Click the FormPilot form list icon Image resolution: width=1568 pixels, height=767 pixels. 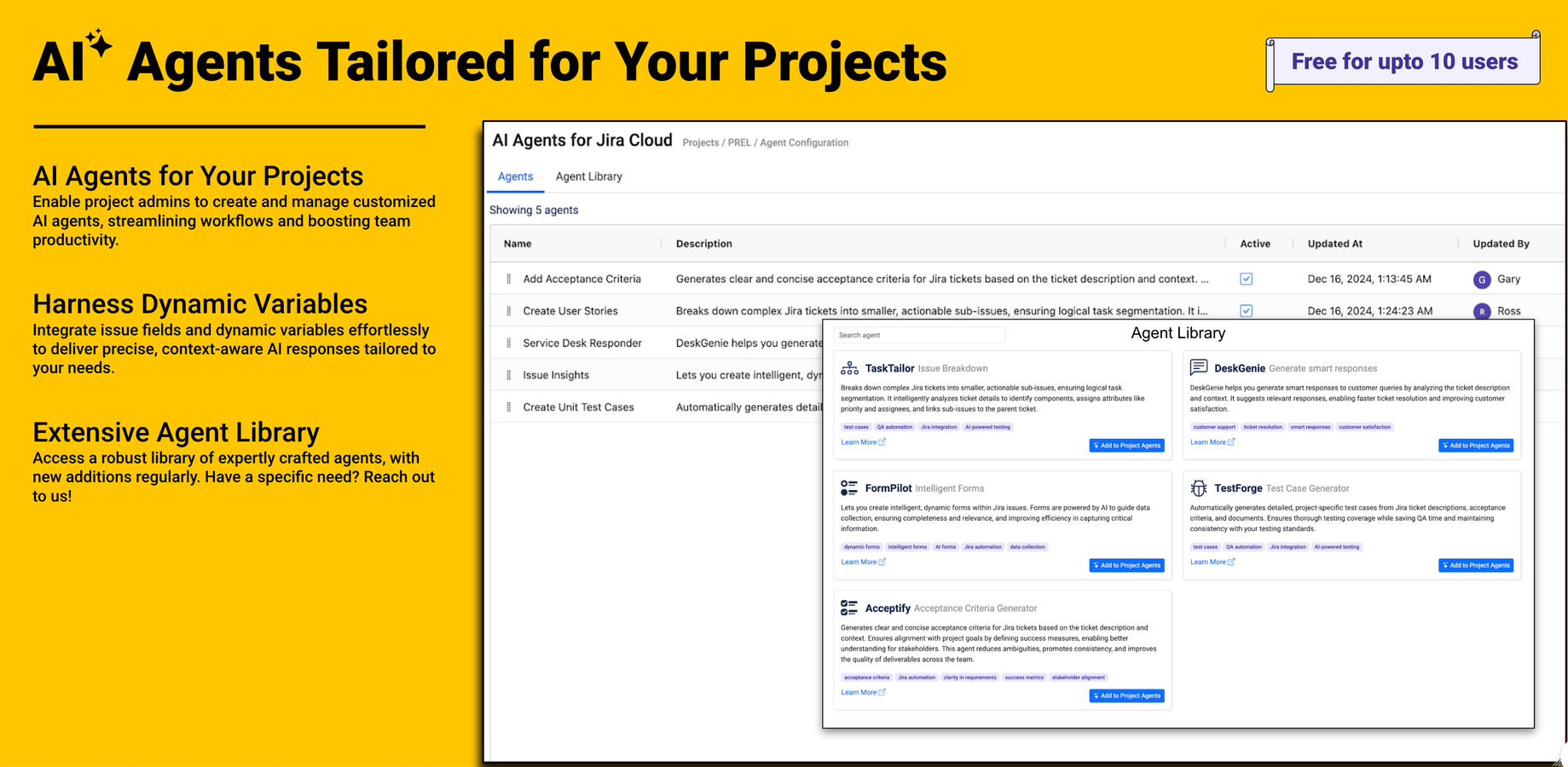[x=849, y=487]
